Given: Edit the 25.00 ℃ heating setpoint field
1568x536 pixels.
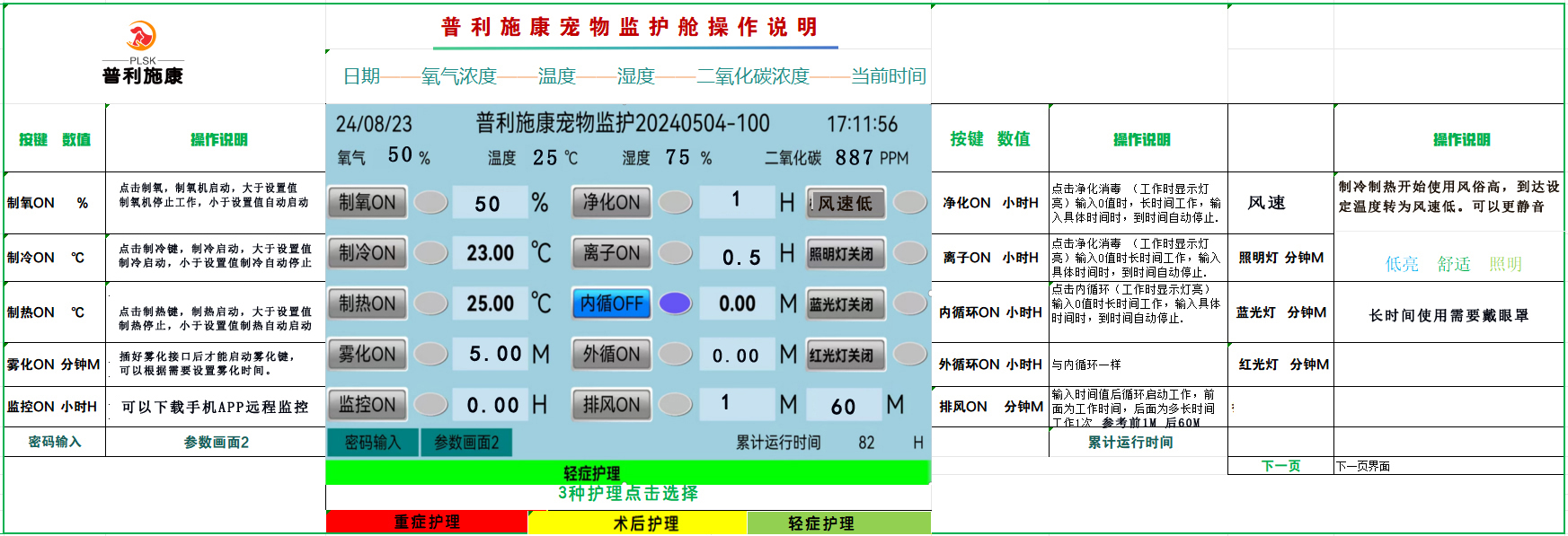Looking at the screenshot, I should pyautogui.click(x=490, y=303).
